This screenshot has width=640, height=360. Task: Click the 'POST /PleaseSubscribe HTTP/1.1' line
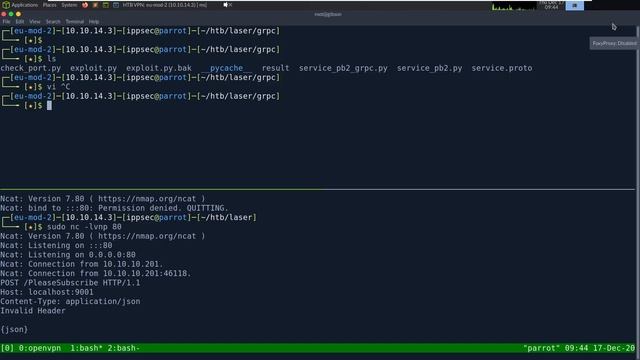pos(70,283)
